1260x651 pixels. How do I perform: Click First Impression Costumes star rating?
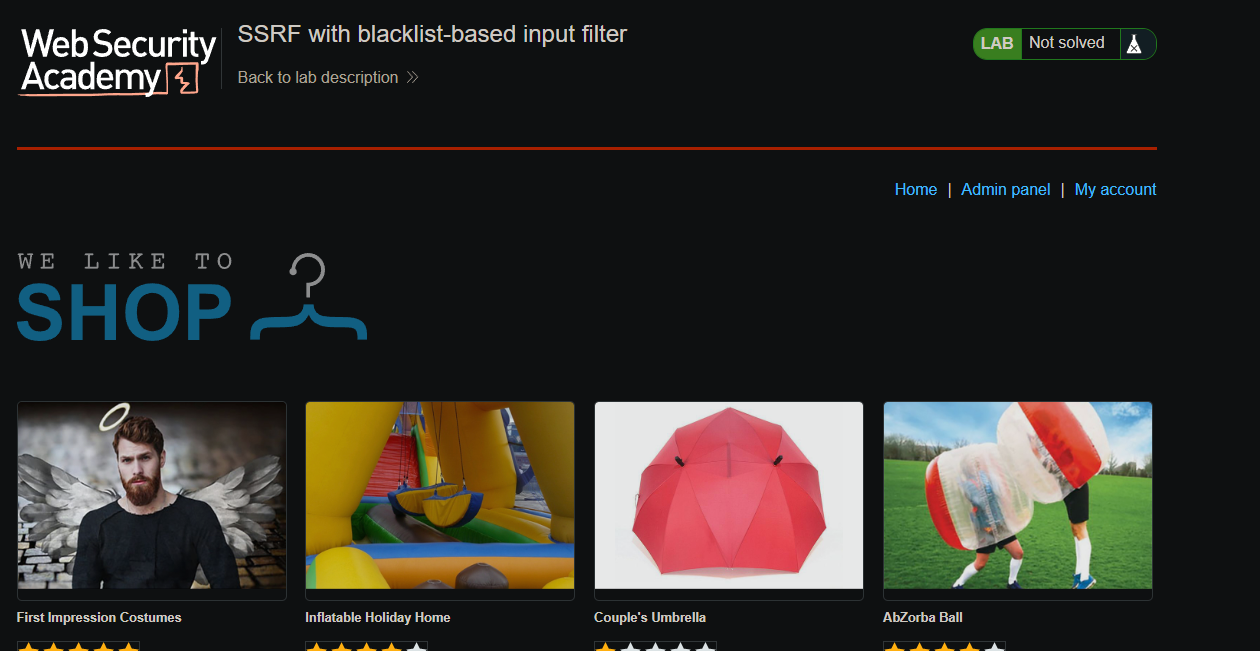pyautogui.click(x=78, y=646)
